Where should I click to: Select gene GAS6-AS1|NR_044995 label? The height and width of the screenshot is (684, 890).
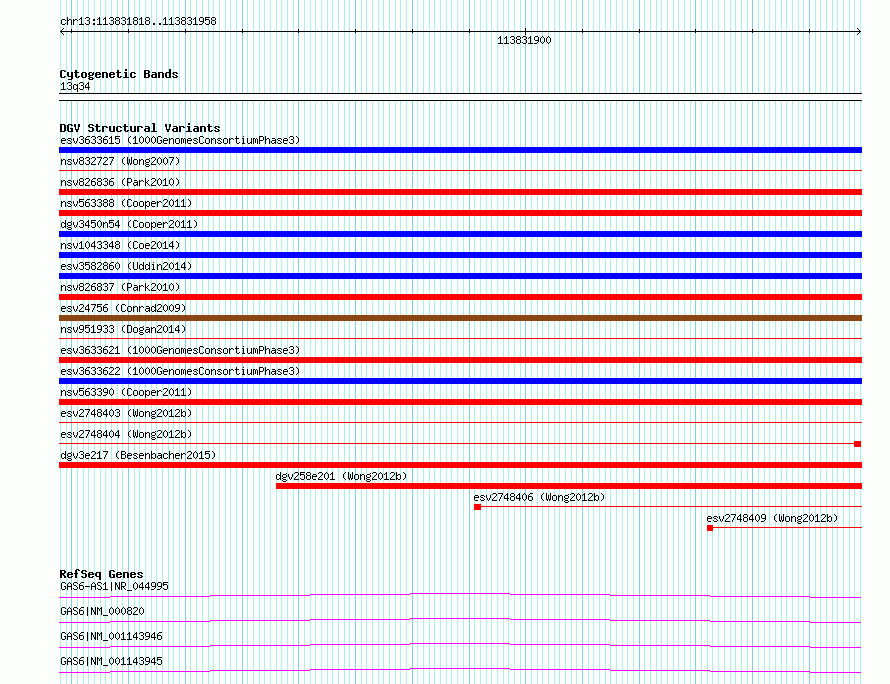point(114,586)
